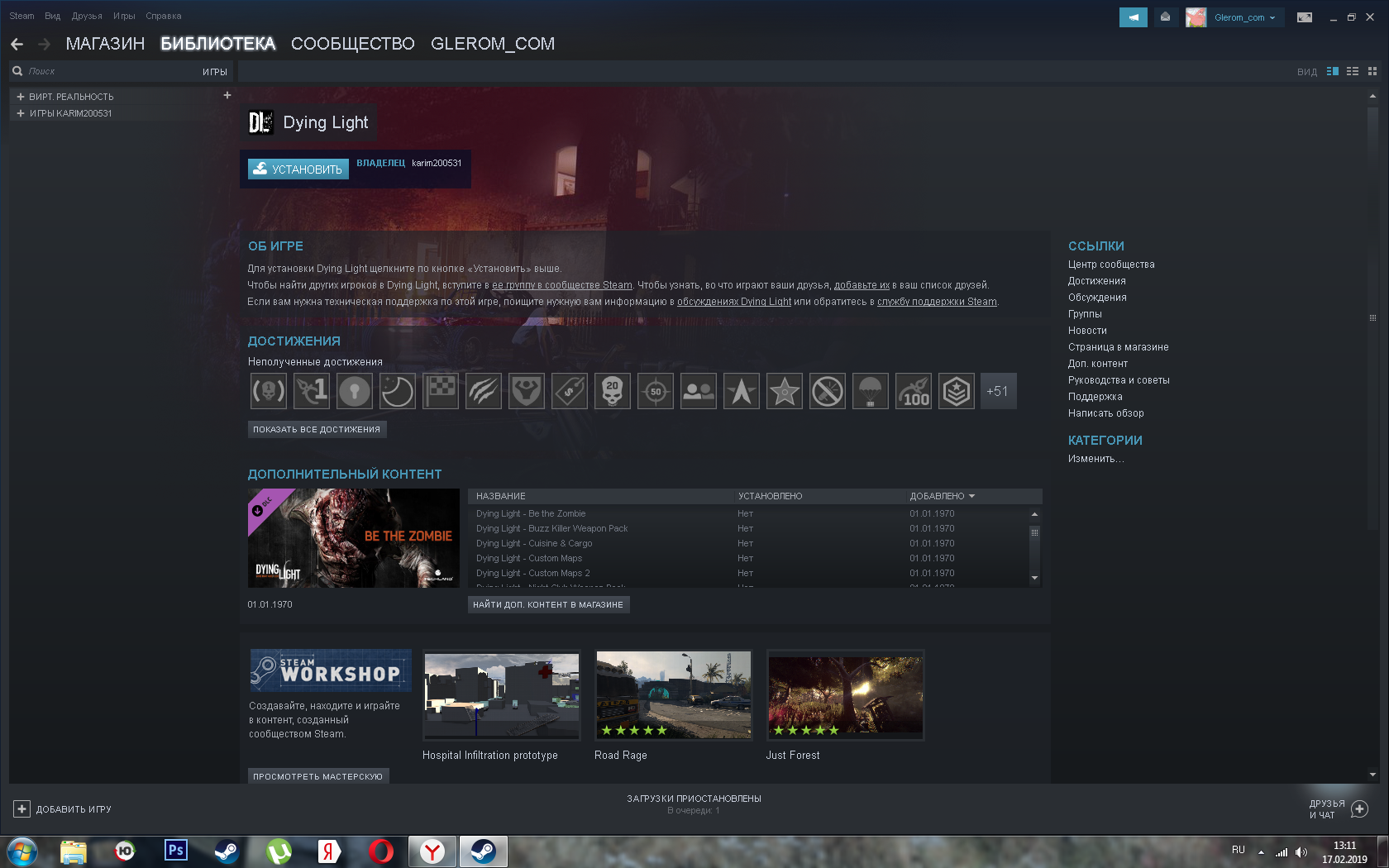
Task: Sort DLC by УСТАНОВЛЕНО column
Action: pyautogui.click(x=770, y=496)
